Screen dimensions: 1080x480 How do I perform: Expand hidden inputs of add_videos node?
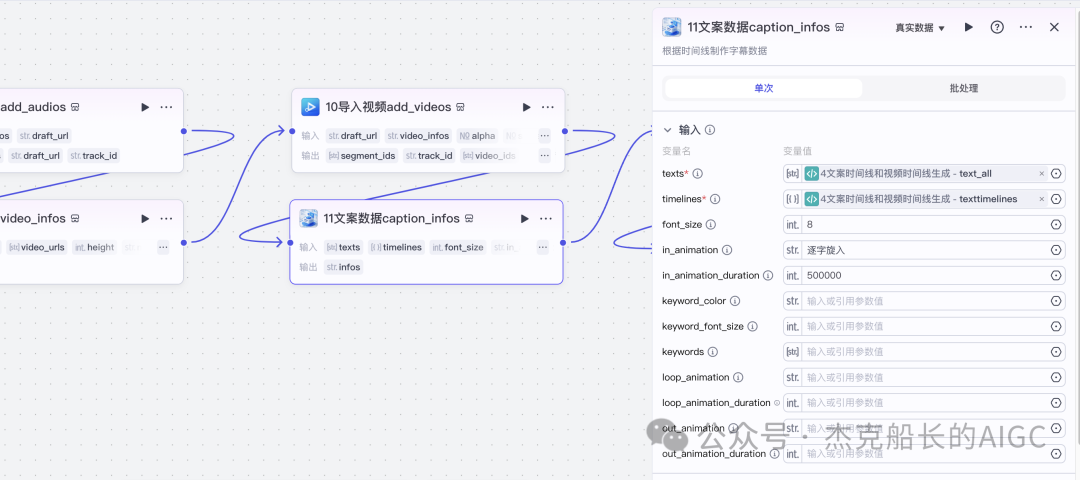point(544,136)
